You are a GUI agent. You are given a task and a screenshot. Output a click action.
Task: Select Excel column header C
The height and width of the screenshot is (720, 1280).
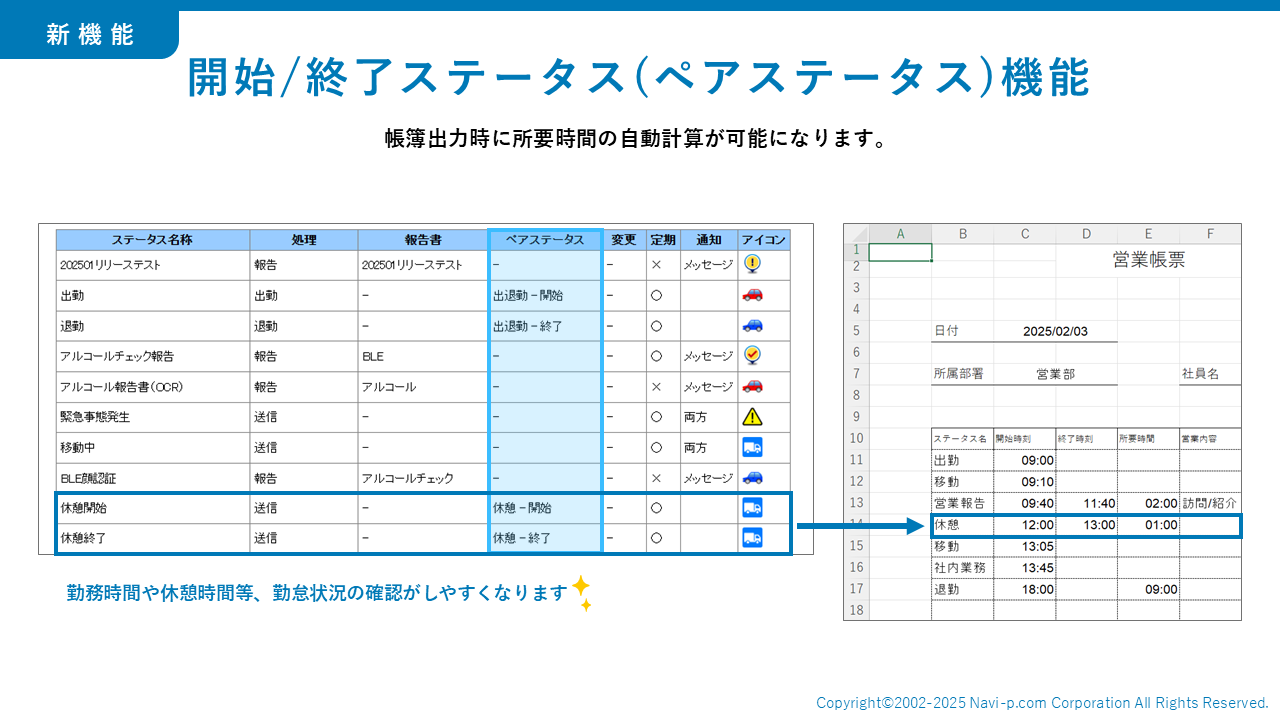point(1024,234)
